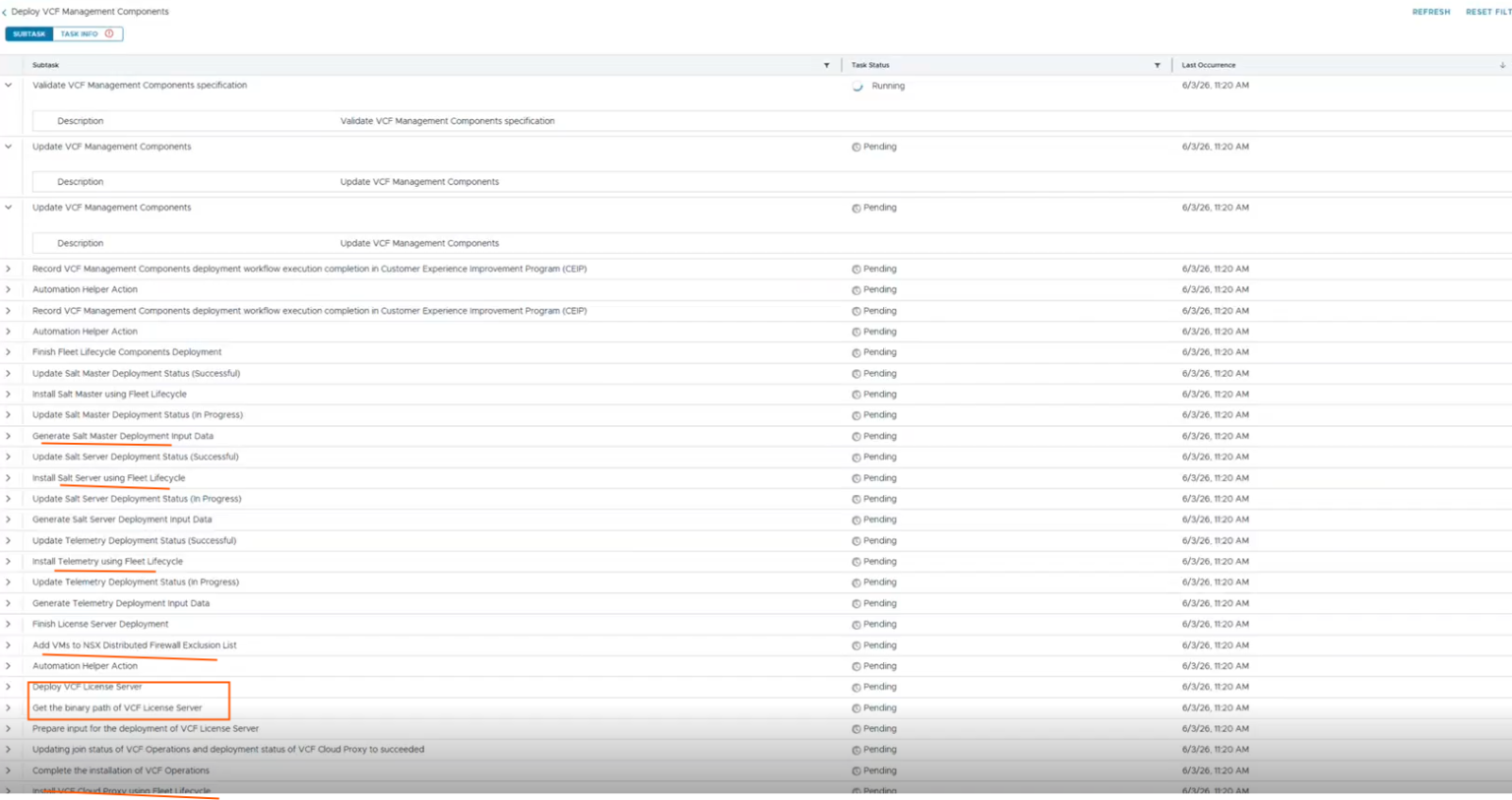The height and width of the screenshot is (800, 1512).
Task: Expand Update Telemetry Deployment Status (In Progress) row
Action: click(x=9, y=583)
